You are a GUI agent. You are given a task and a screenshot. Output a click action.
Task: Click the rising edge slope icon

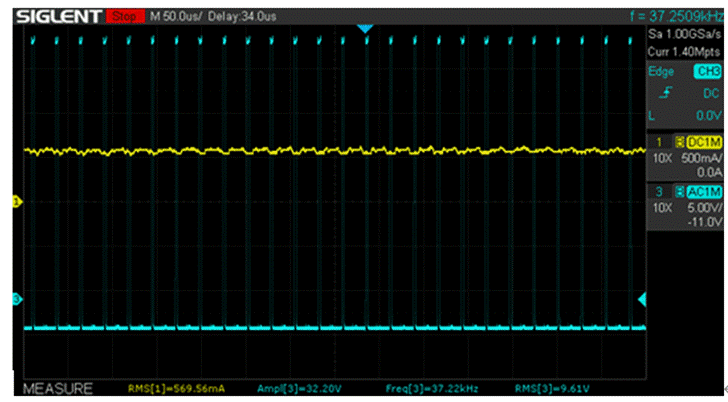click(664, 93)
